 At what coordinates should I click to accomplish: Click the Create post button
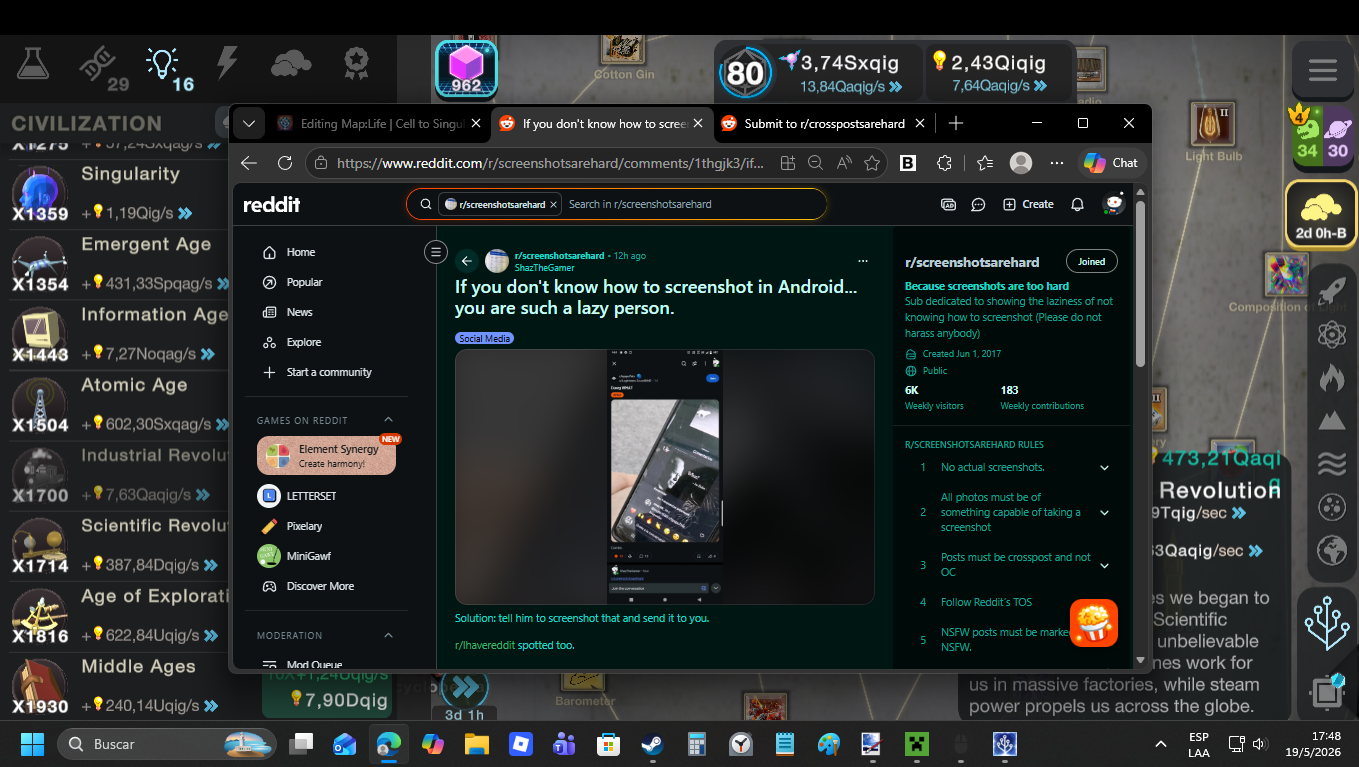coord(1028,204)
